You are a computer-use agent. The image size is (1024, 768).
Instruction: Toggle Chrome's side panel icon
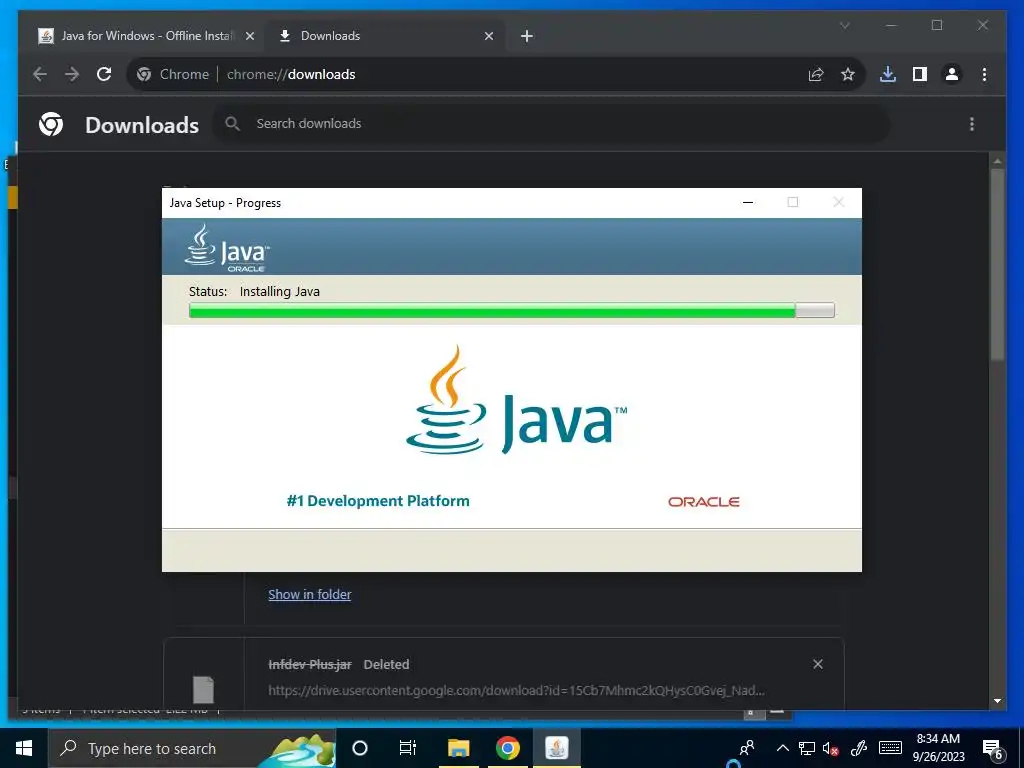coord(920,74)
